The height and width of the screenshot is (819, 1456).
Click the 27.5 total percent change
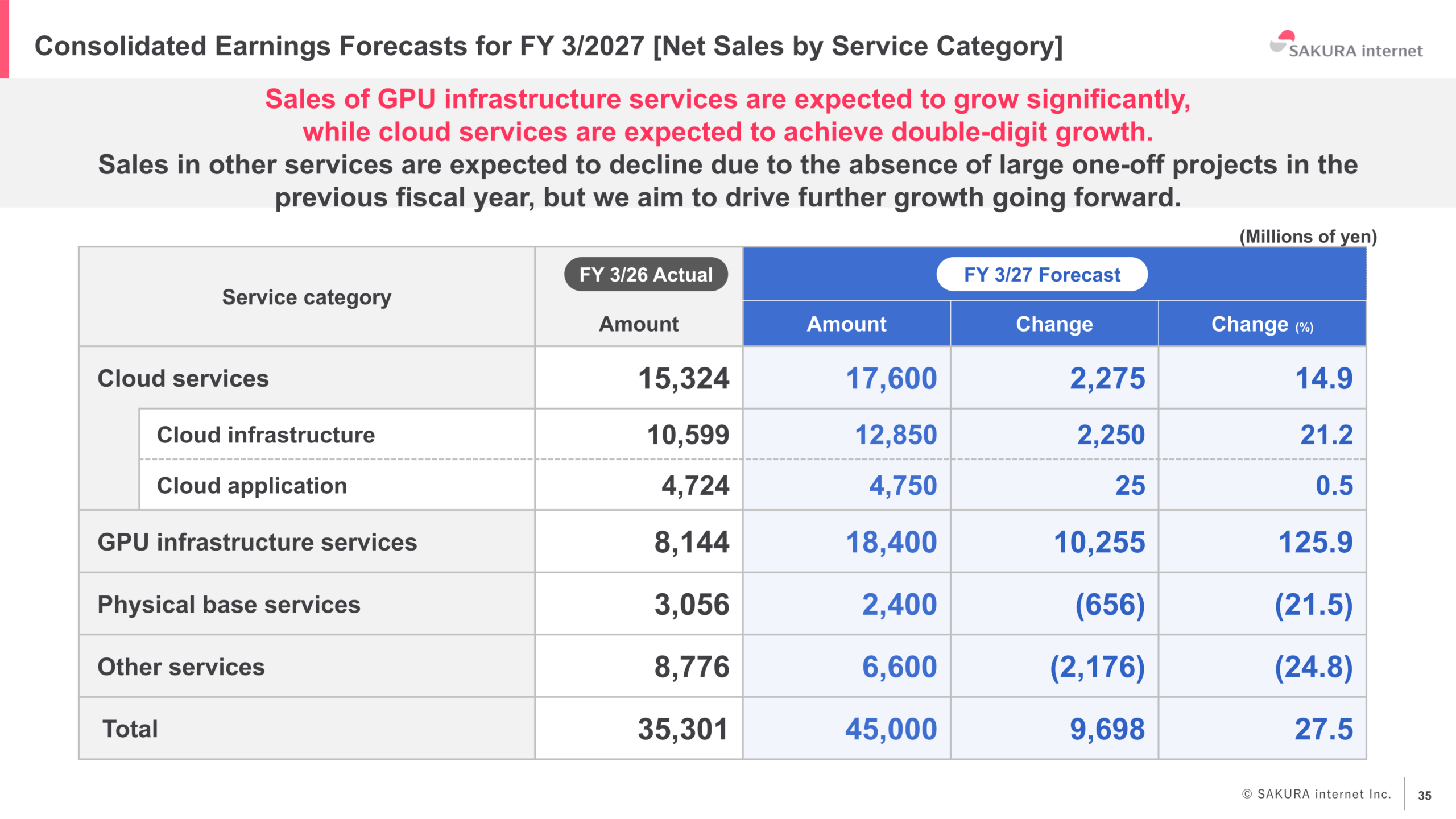pyautogui.click(x=1323, y=730)
